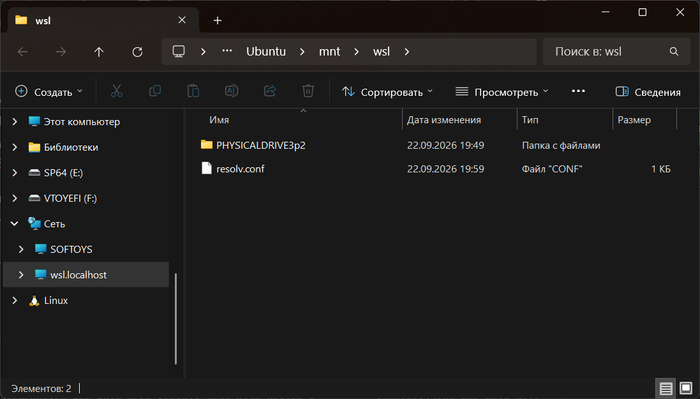Click the mnt breadcrumb segment

[x=329, y=52]
